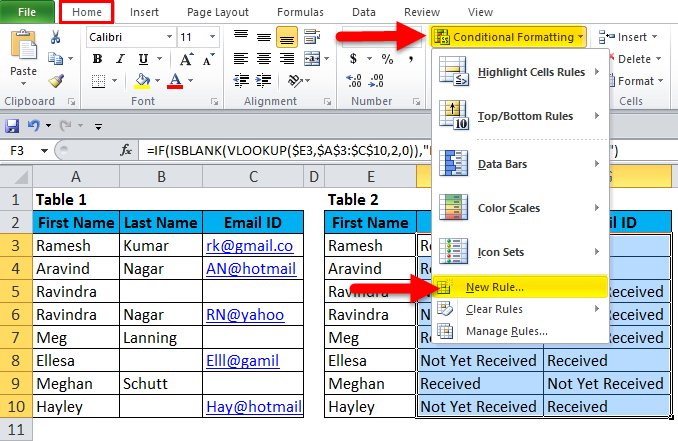Screen dimensions: 678x441
Task: Toggle Bold formatting
Action: [x=98, y=59]
